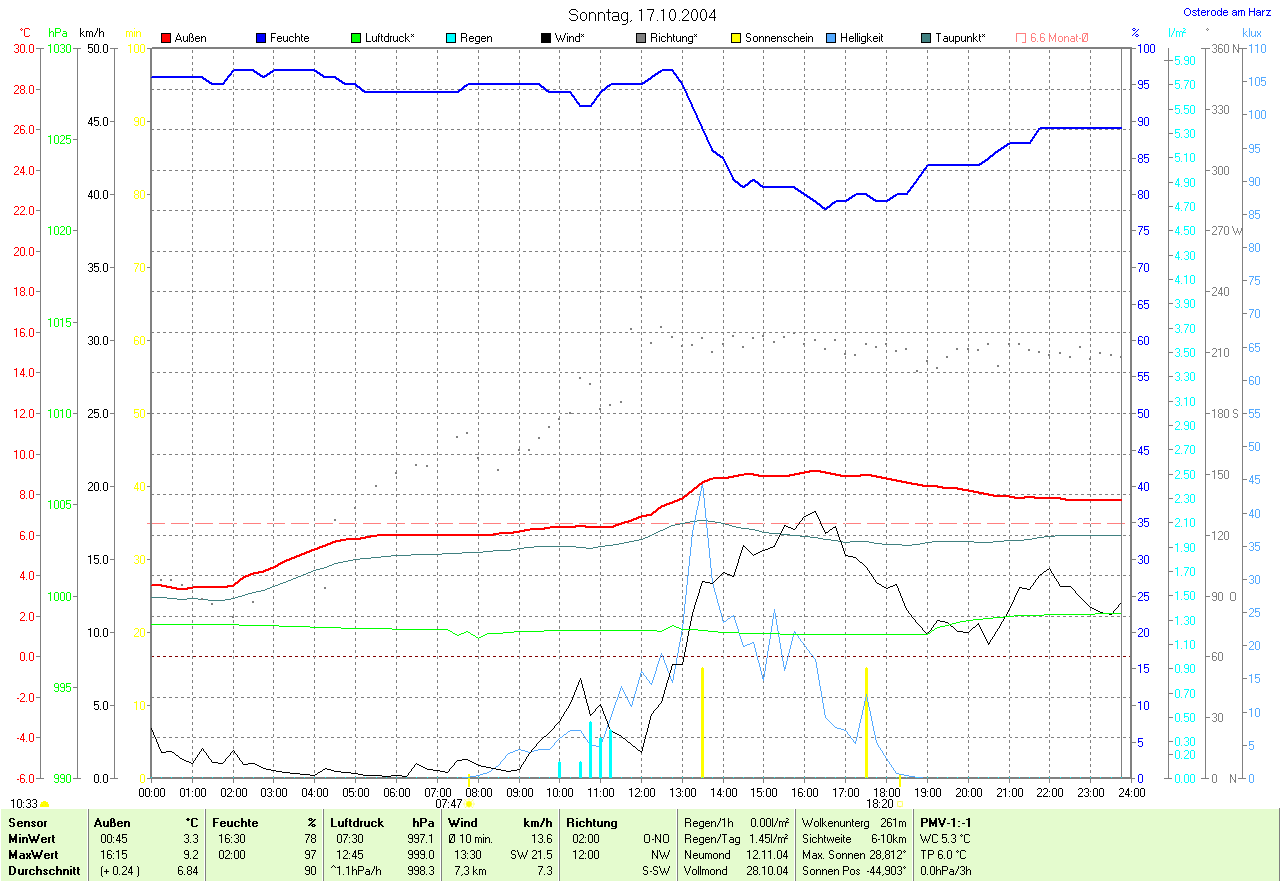Select the Richtung column header in table
The height and width of the screenshot is (881, 1280).
coord(592,822)
